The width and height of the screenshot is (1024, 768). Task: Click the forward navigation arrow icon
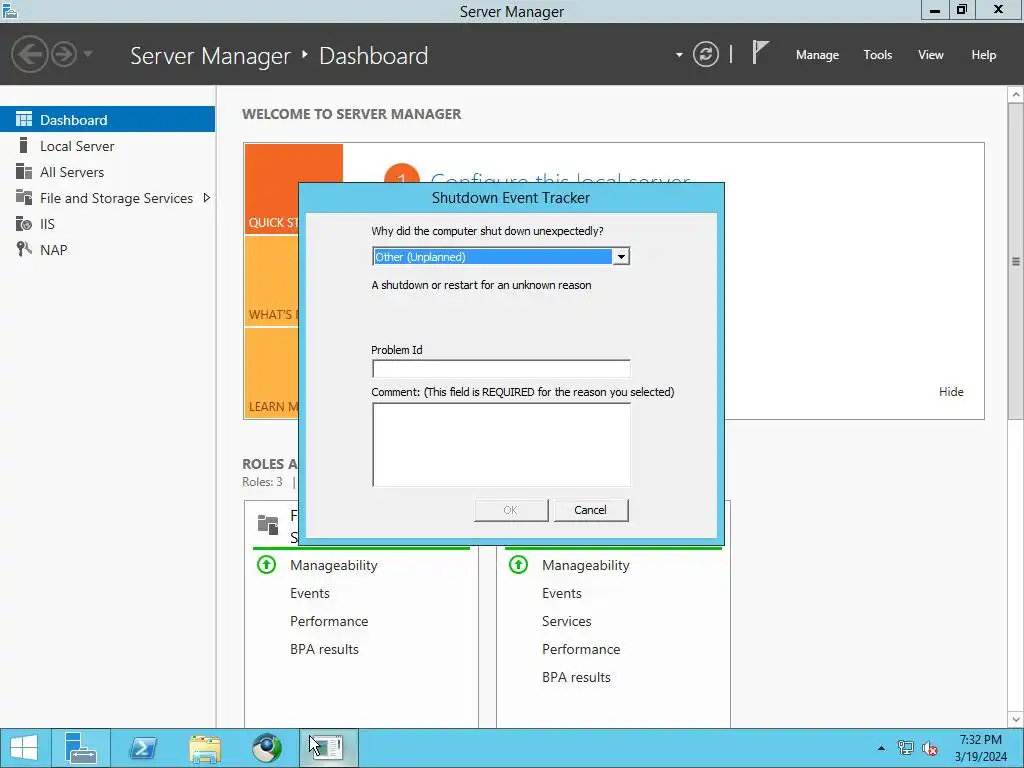click(x=64, y=54)
